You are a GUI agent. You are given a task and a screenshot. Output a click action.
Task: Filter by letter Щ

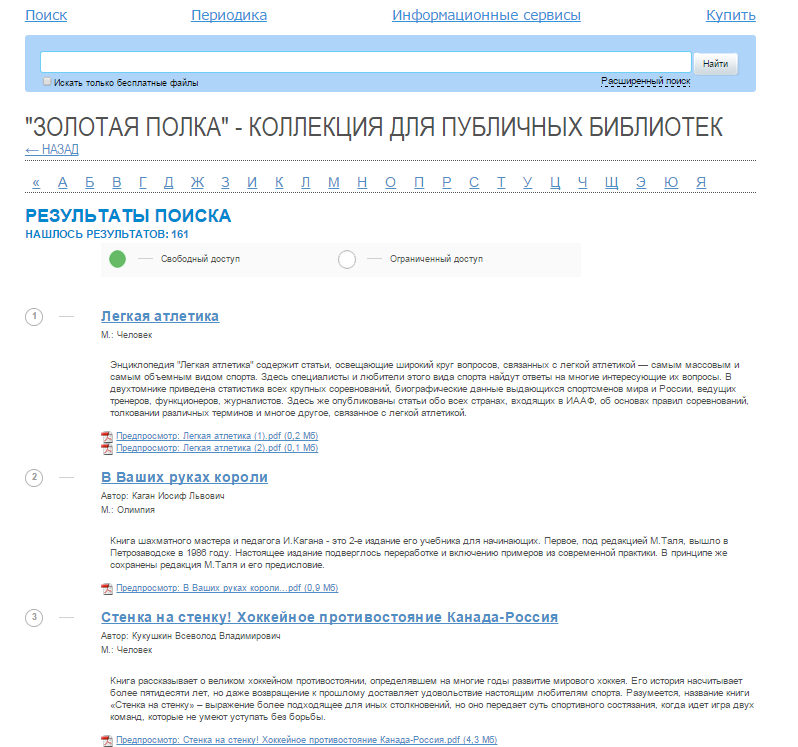(x=611, y=182)
